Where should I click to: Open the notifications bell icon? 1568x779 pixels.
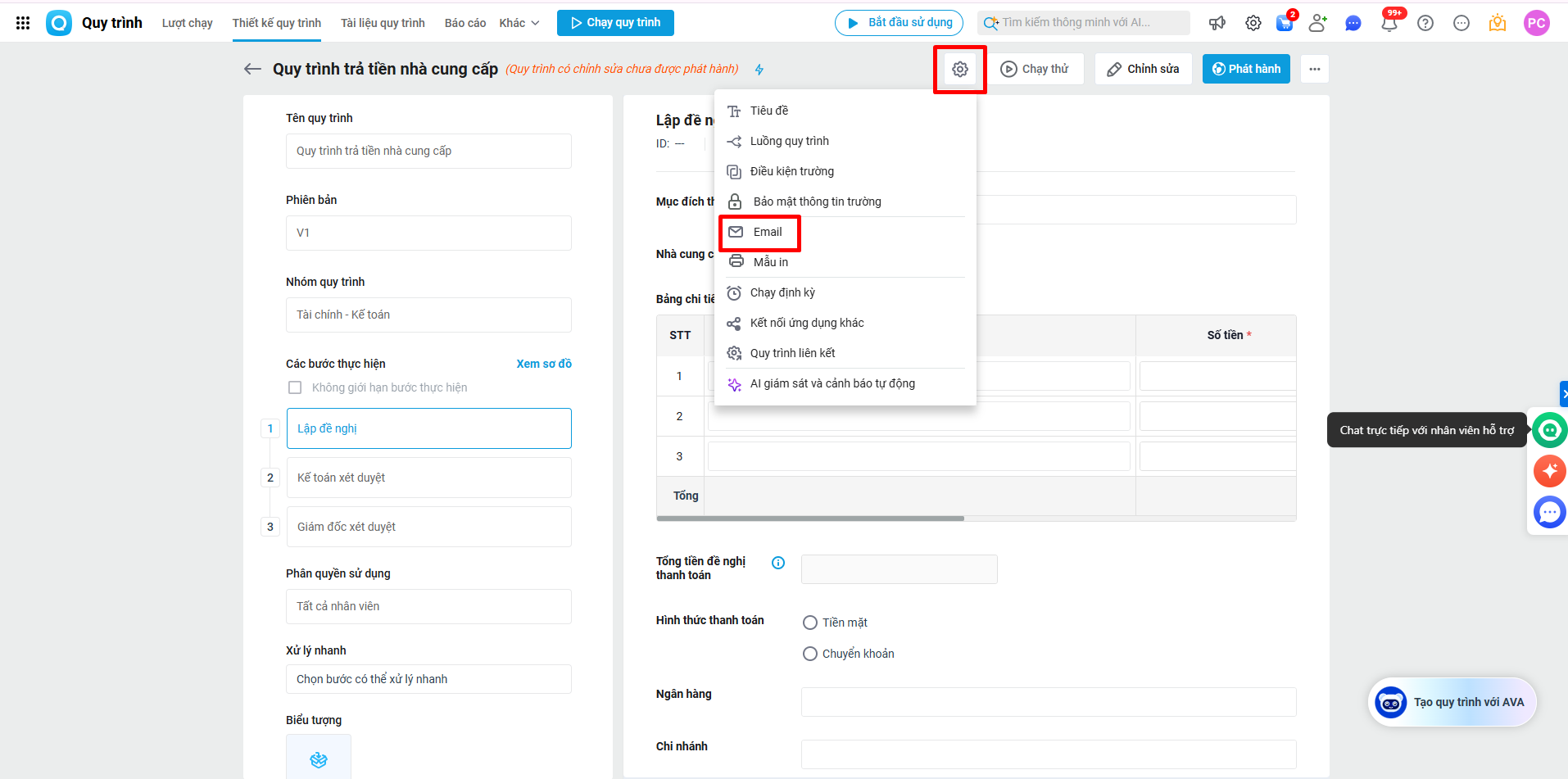pos(1389,23)
